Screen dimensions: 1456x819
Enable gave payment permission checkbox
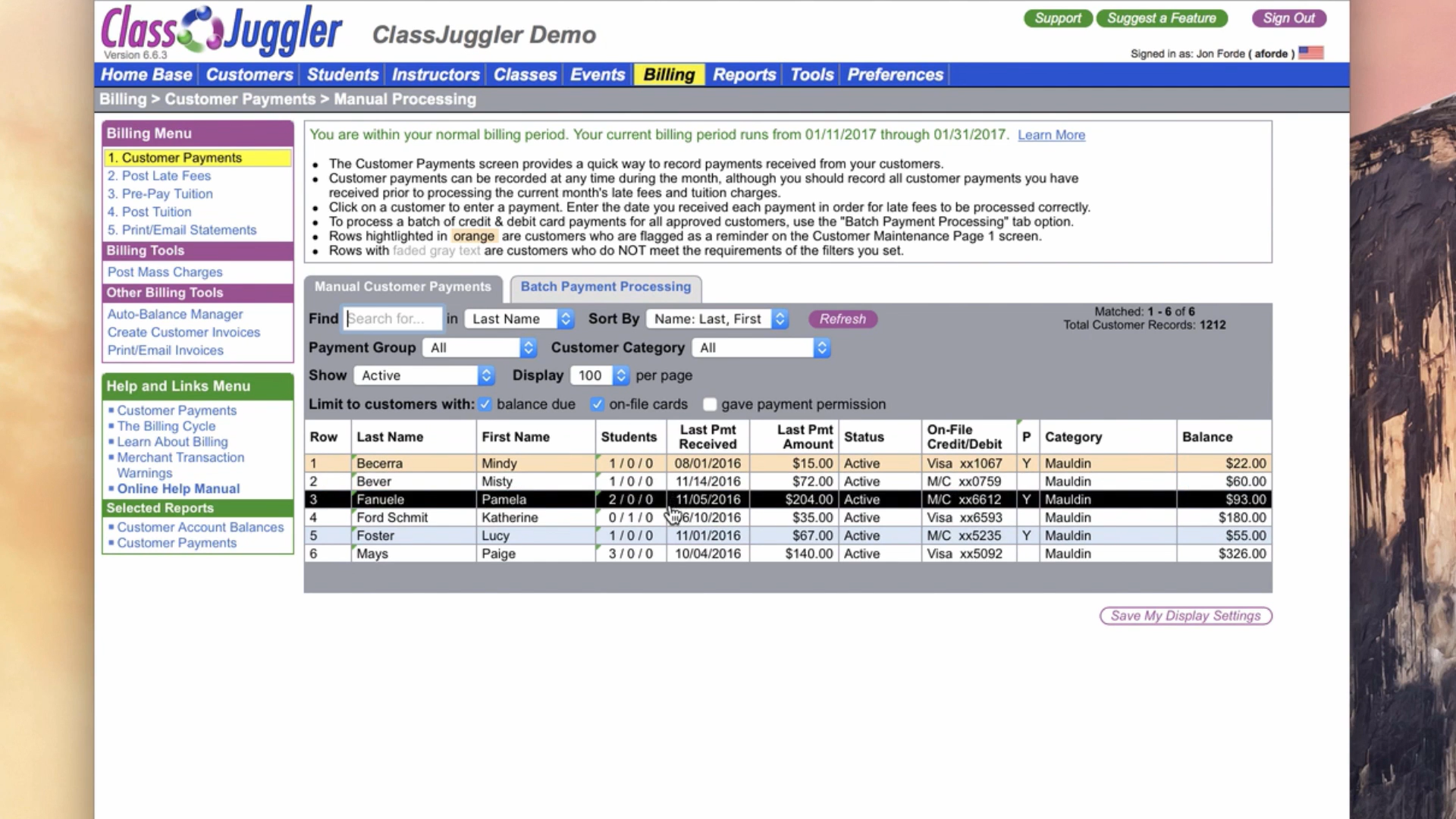pyautogui.click(x=710, y=404)
